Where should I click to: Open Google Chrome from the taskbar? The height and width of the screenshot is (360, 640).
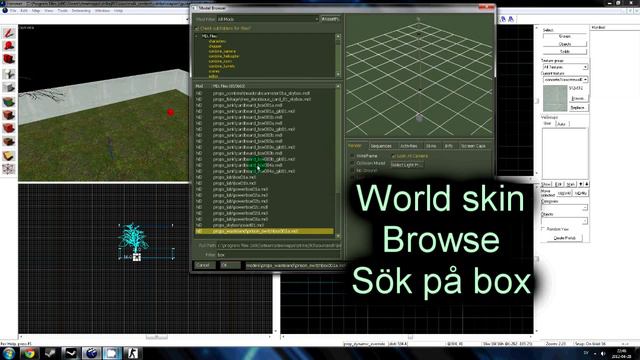tap(29, 353)
